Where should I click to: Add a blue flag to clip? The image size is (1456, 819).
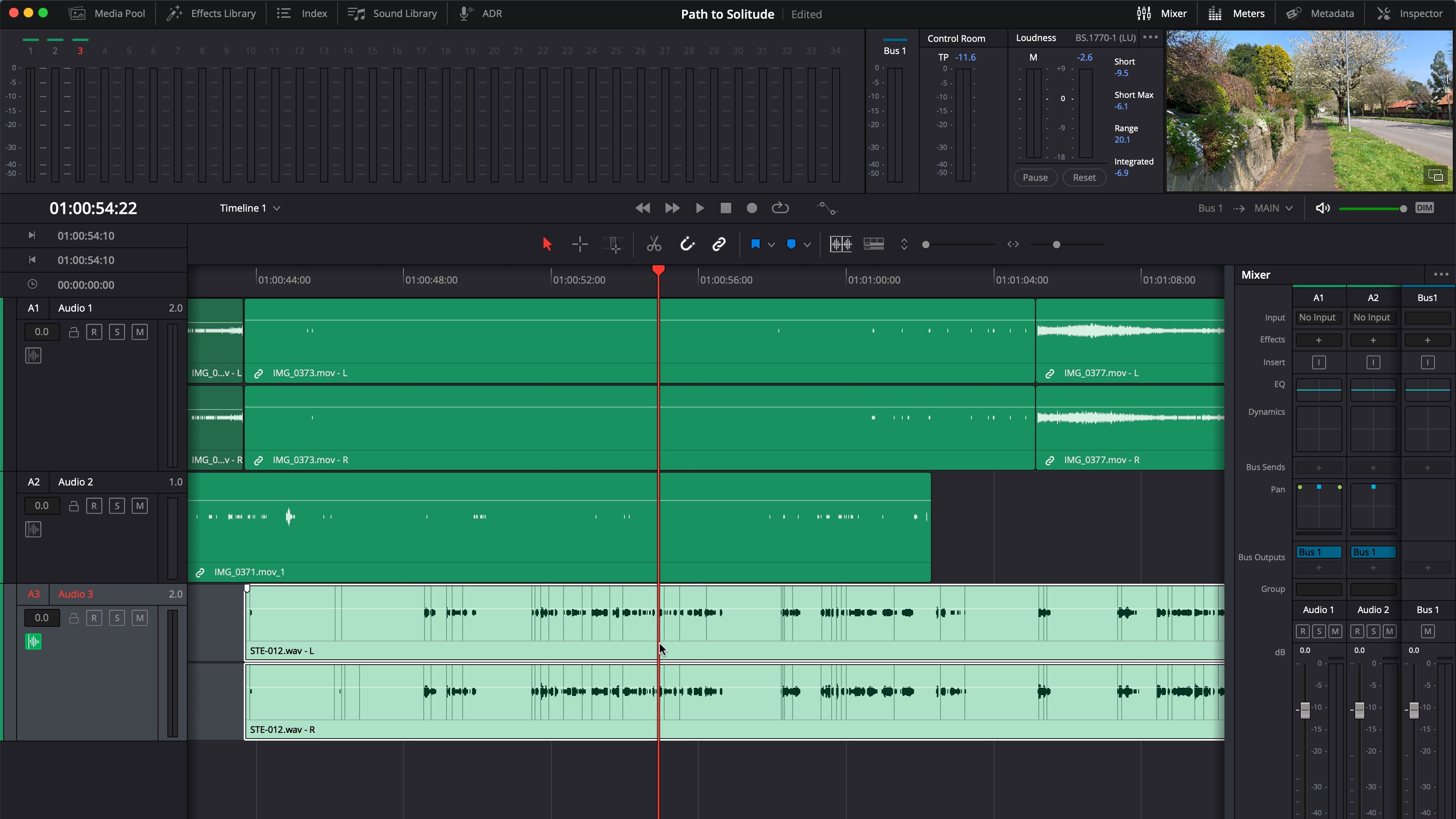point(755,244)
